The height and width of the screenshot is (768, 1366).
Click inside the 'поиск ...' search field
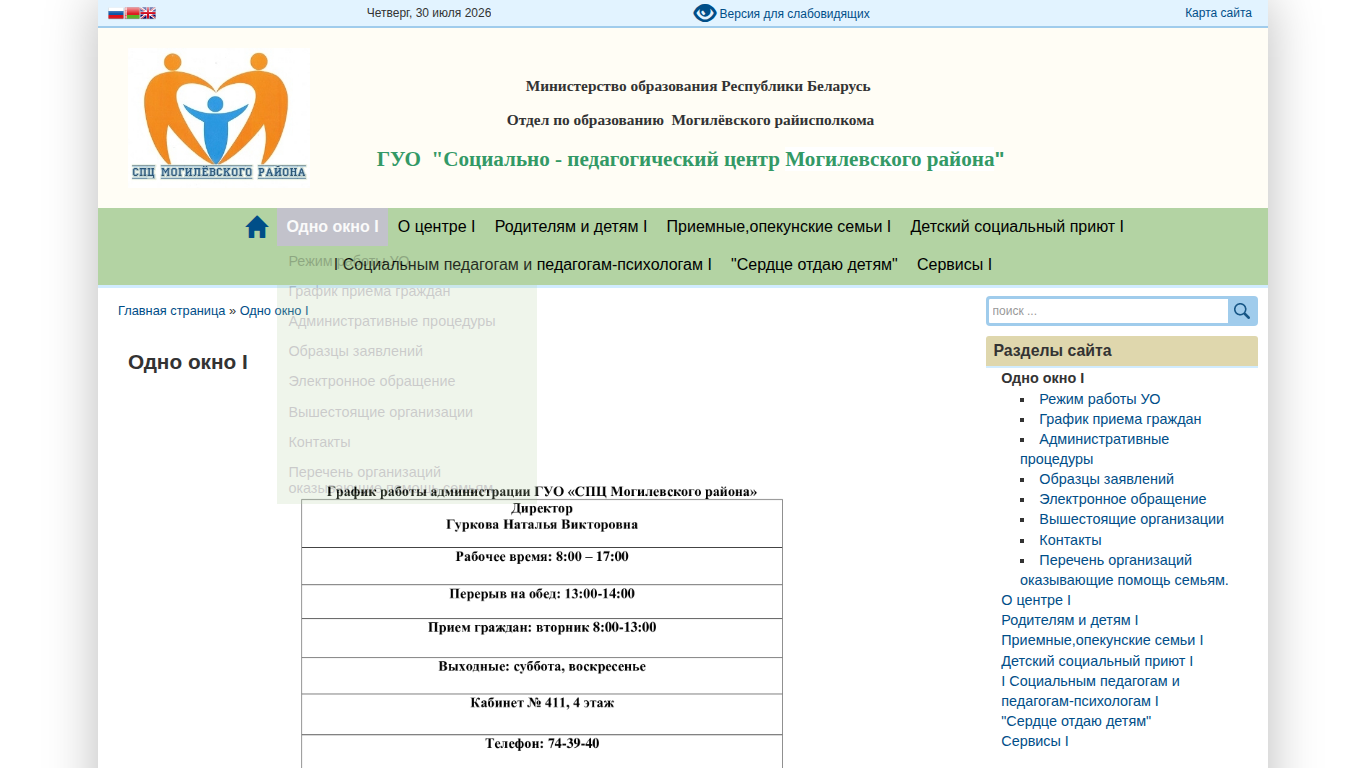1109,311
